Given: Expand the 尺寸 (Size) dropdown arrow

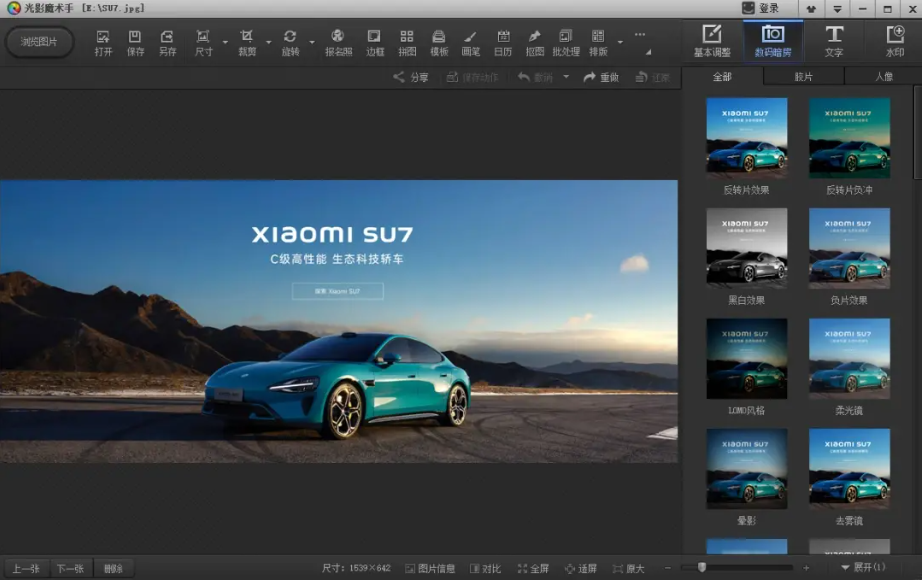Looking at the screenshot, I should pyautogui.click(x=225, y=43).
